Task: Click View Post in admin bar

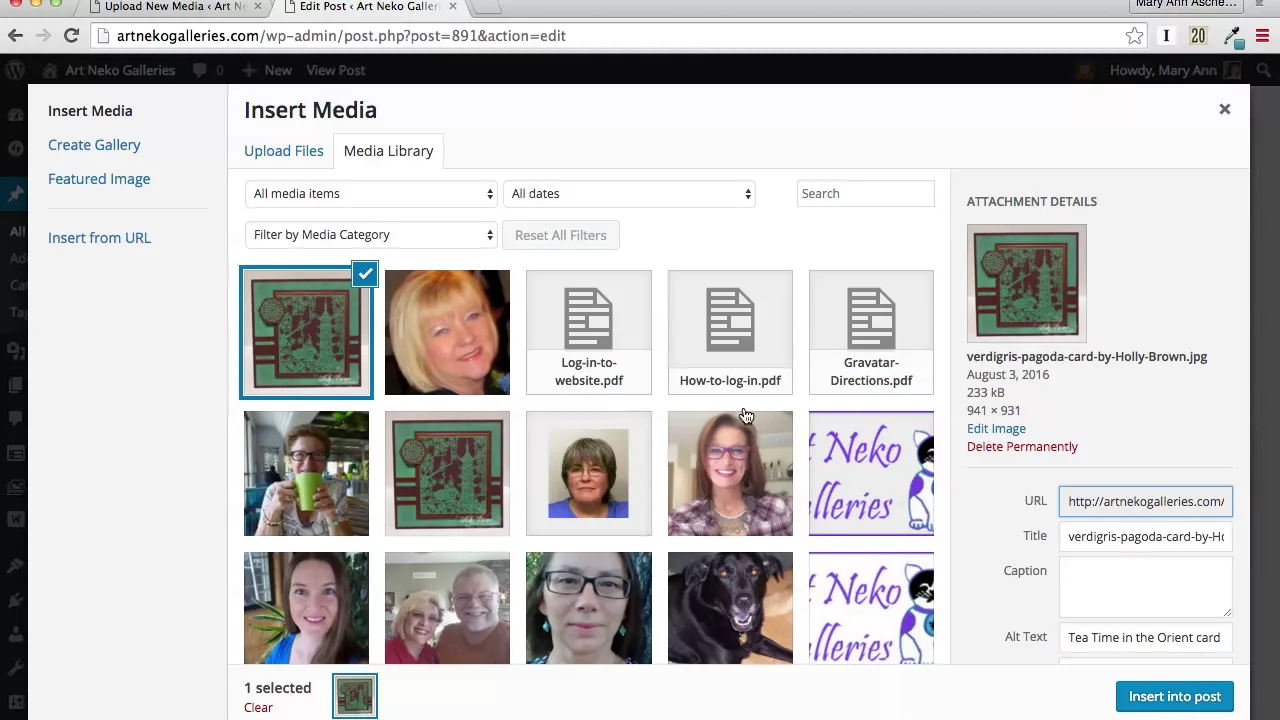Action: pos(335,70)
